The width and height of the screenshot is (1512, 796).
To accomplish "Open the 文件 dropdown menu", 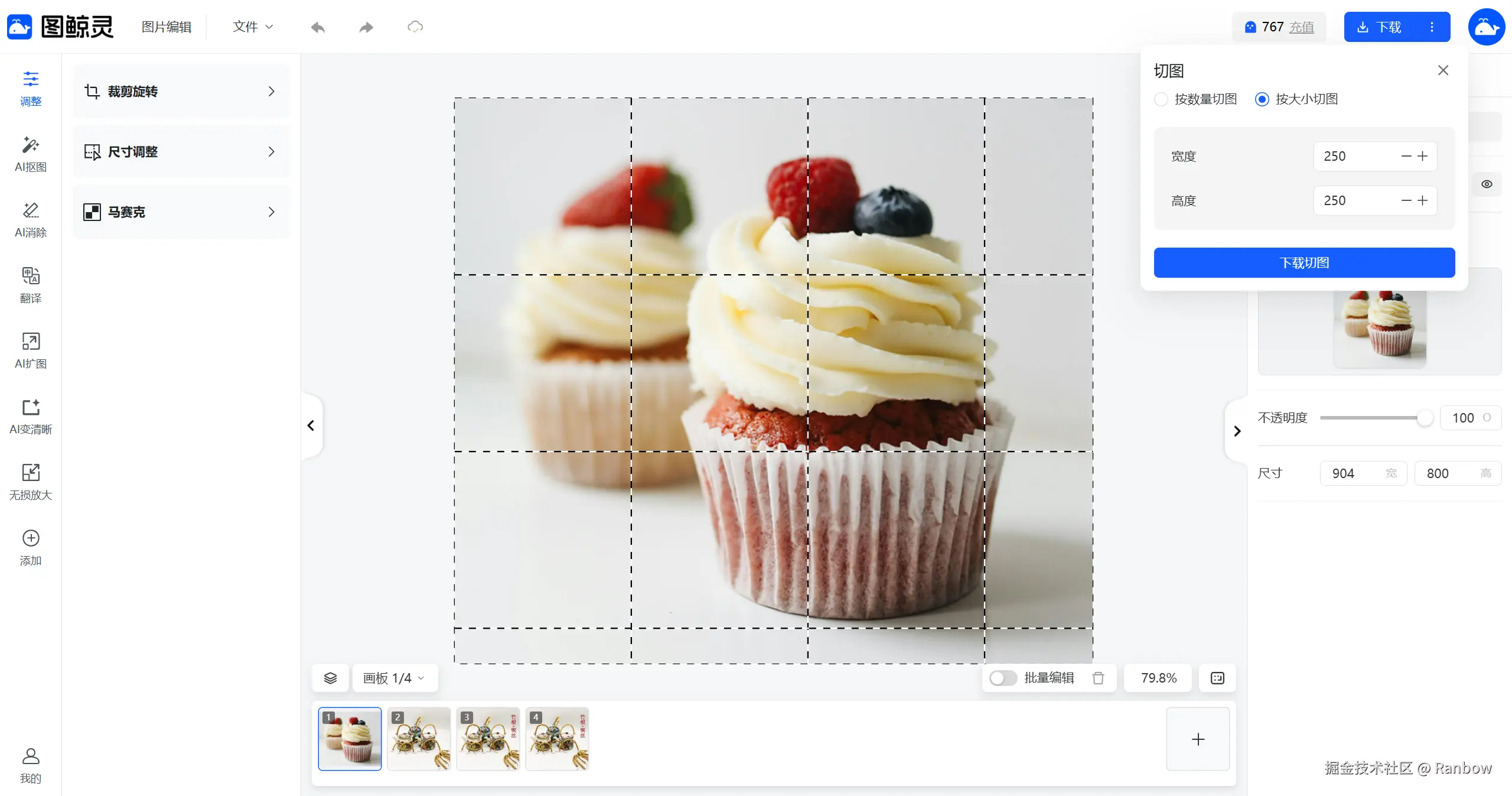I will point(253,27).
